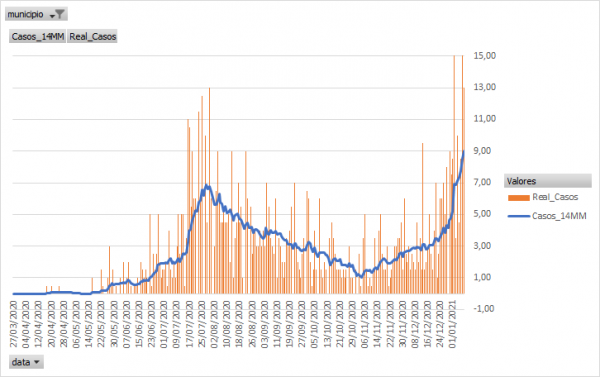Click the 1,00 y-axis label

pyautogui.click(x=483, y=277)
